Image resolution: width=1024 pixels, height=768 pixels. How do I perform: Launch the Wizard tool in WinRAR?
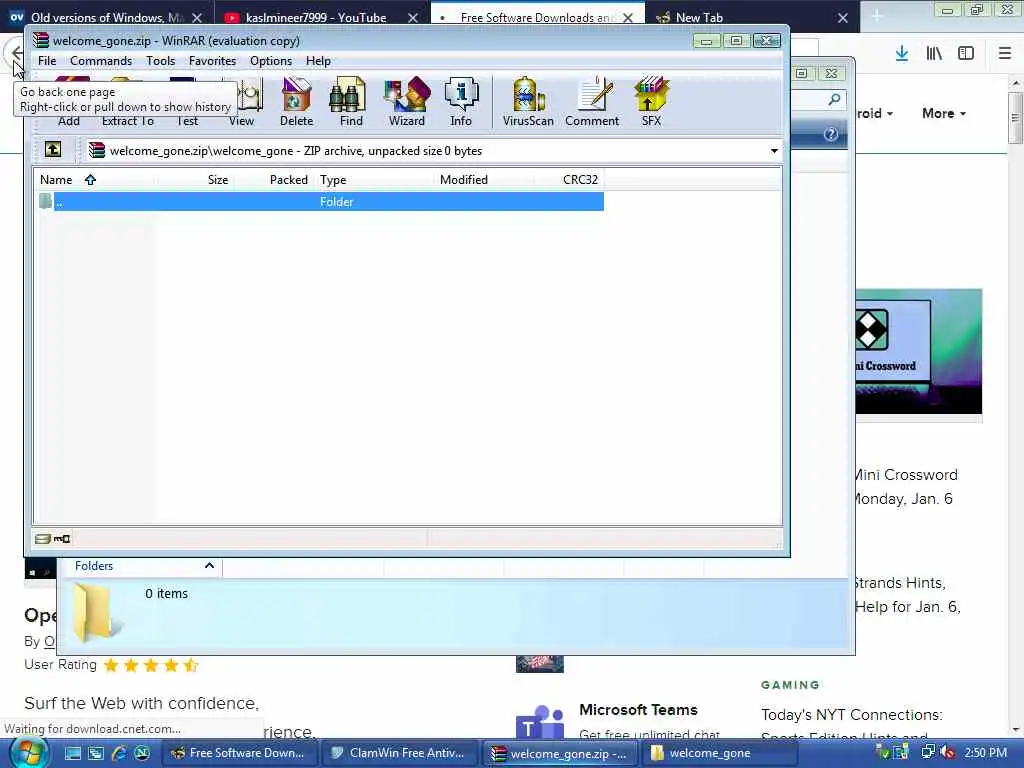(406, 101)
